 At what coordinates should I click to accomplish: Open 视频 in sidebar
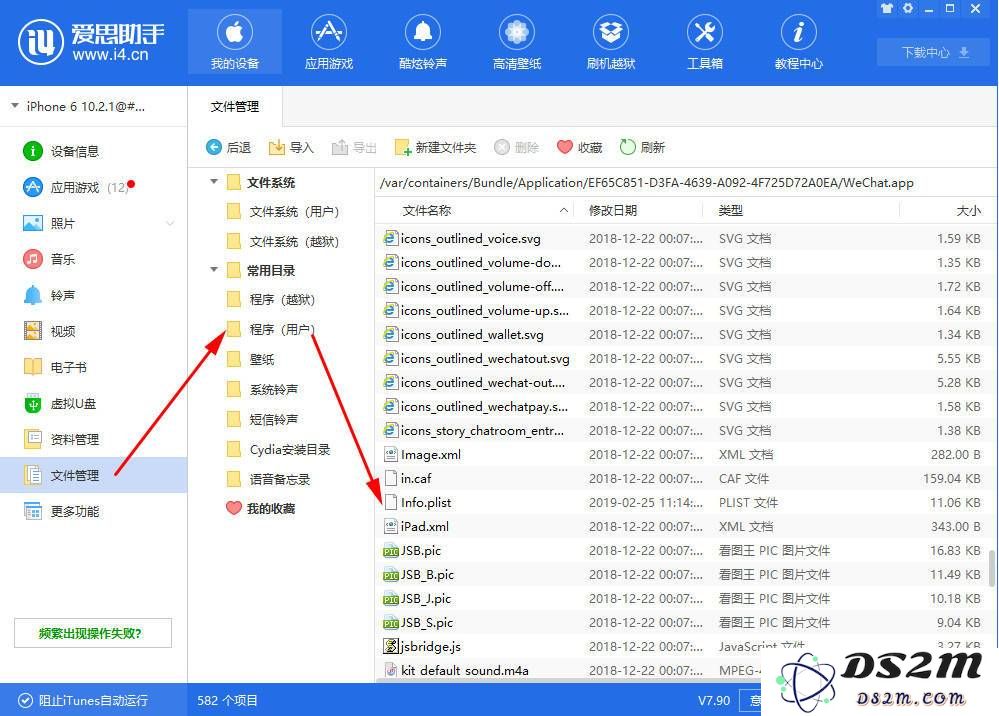tap(49, 331)
